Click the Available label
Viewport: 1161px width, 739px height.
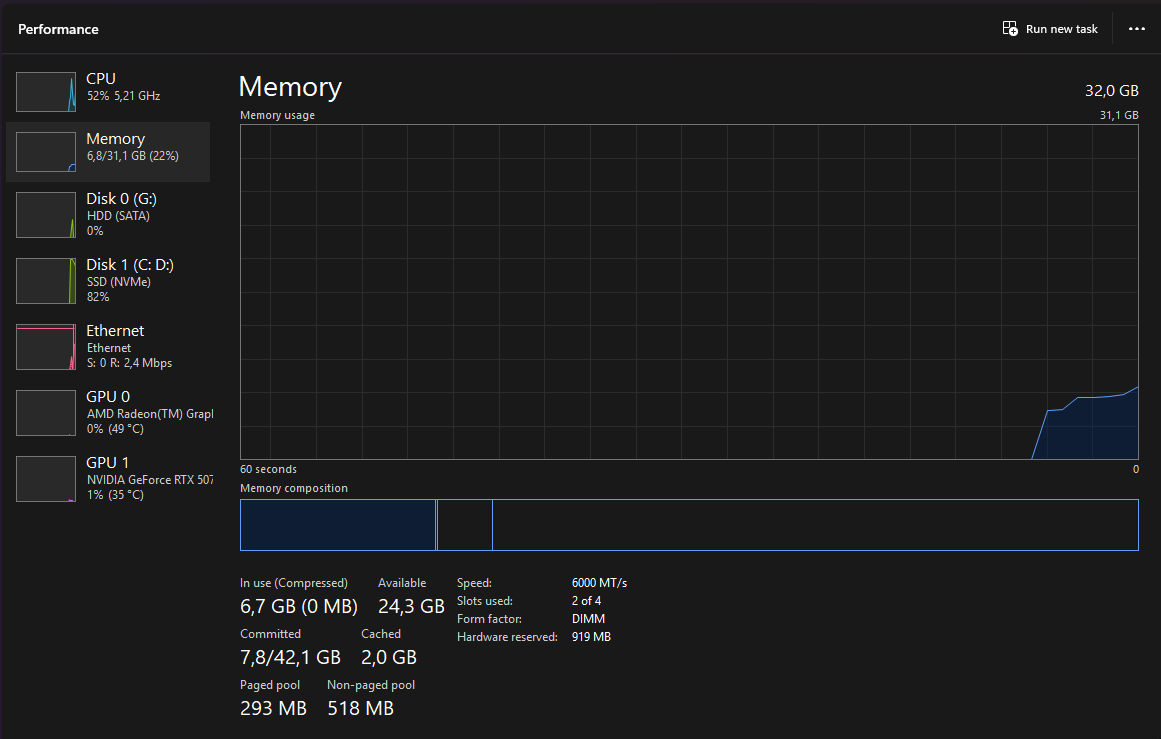[402, 583]
